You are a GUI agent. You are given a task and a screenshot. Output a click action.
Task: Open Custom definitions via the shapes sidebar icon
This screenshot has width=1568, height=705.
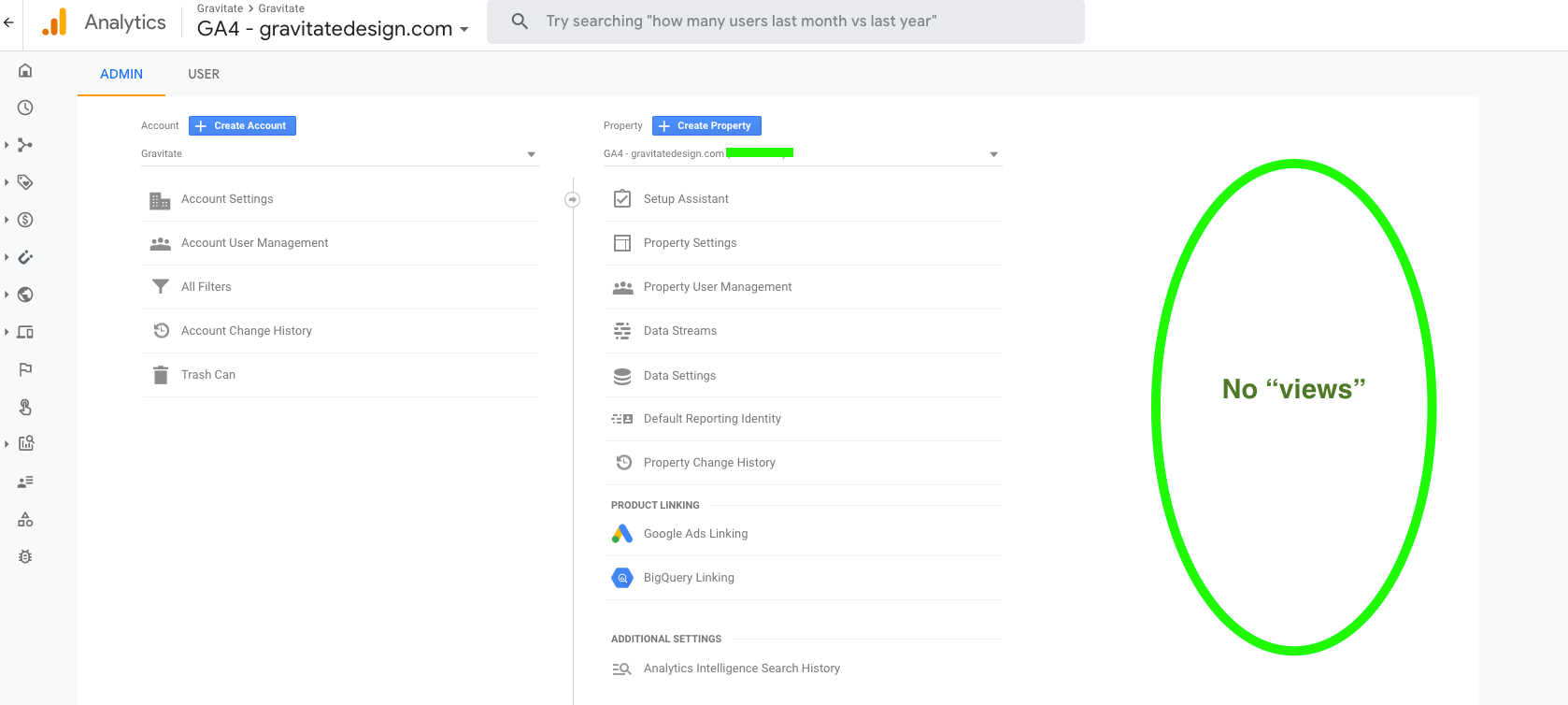coord(25,519)
